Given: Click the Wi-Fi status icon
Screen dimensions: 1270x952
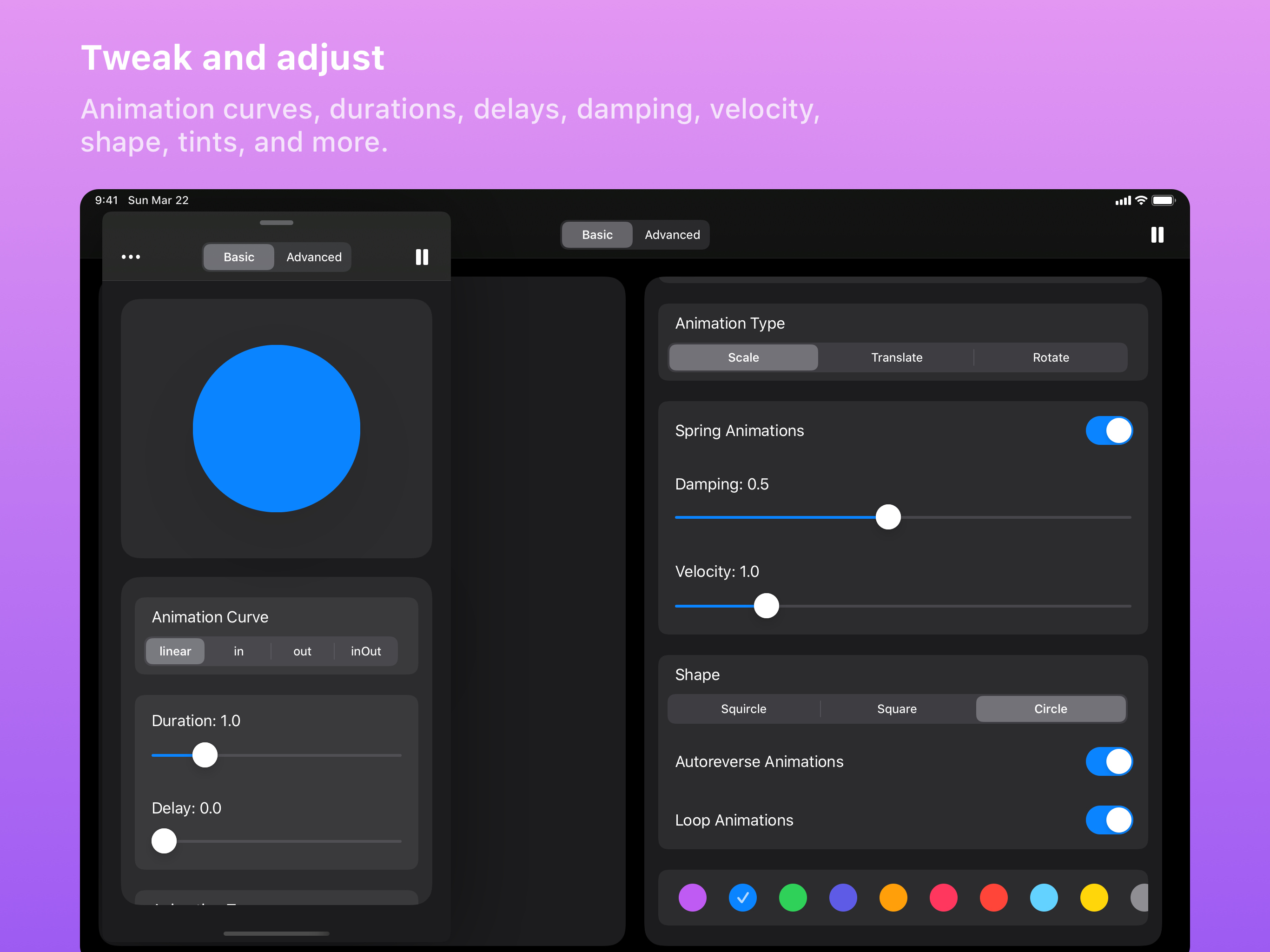Looking at the screenshot, I should 1140,200.
